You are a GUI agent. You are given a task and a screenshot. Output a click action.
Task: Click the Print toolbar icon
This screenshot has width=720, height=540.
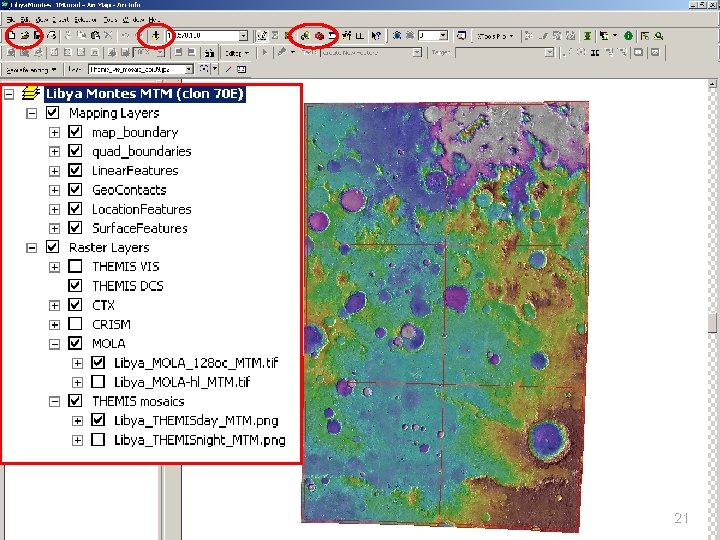tap(52, 35)
